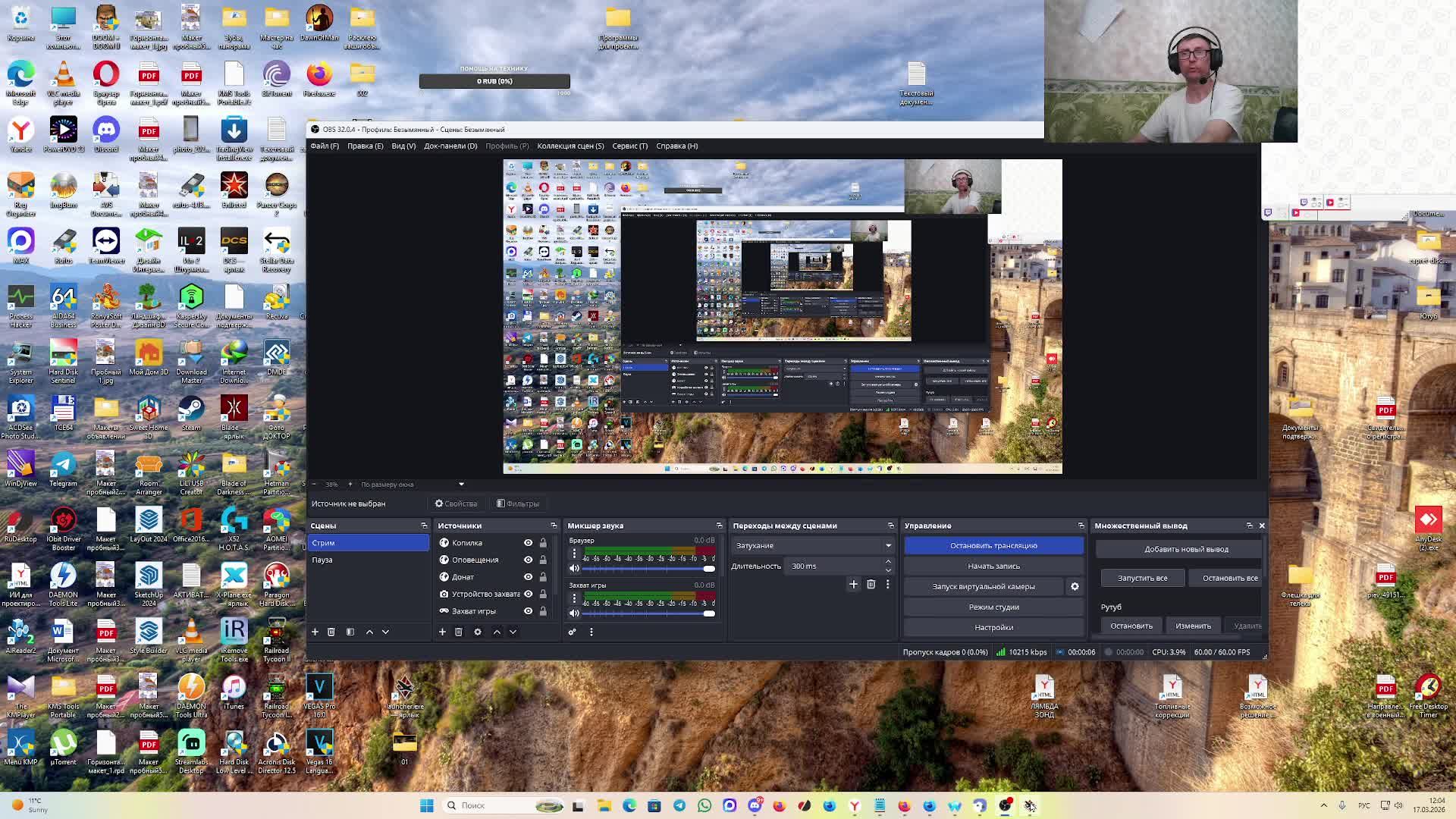Move source up with arrow icon

[x=497, y=632]
